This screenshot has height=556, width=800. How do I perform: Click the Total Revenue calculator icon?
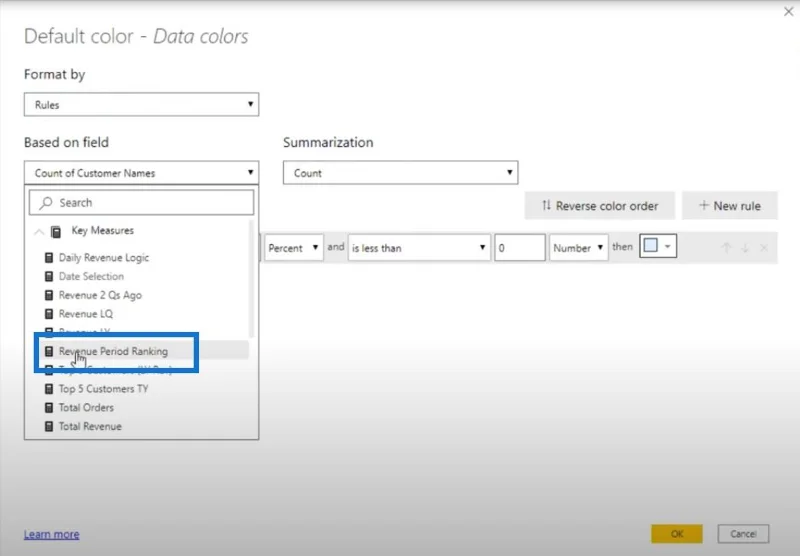coord(49,426)
